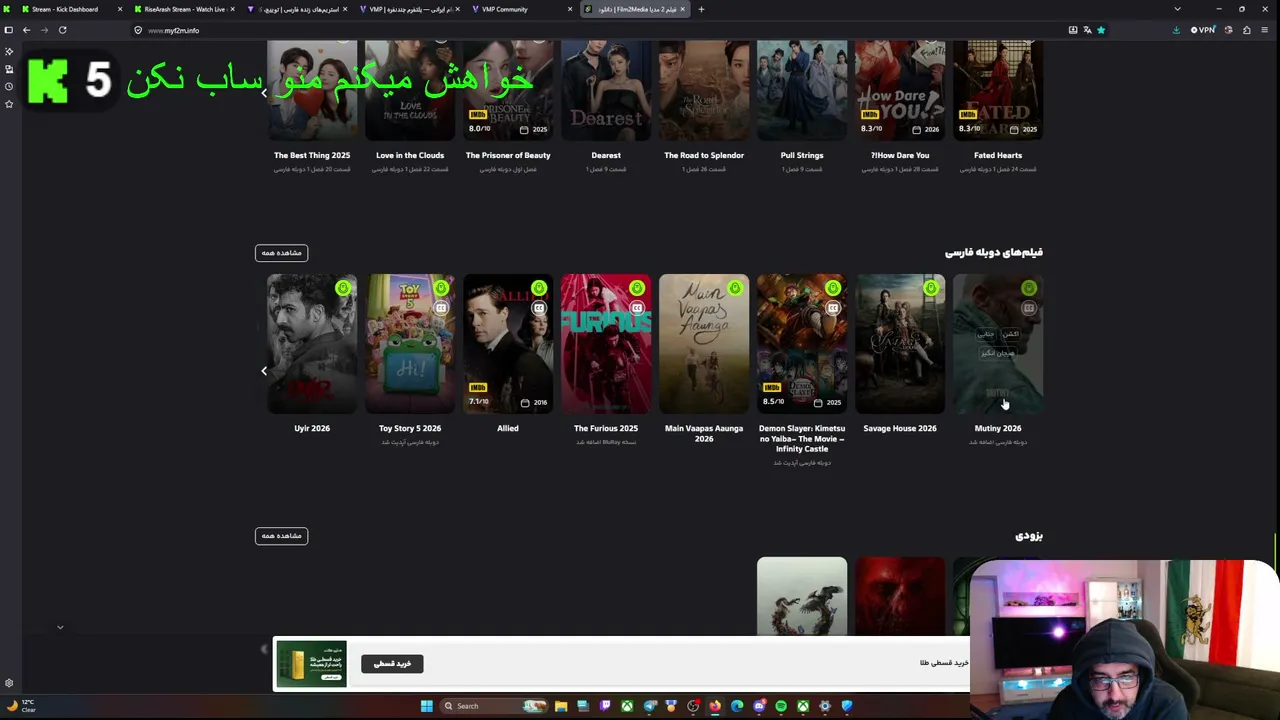Click the بزودی section heading
The height and width of the screenshot is (720, 1280).
tap(1029, 536)
